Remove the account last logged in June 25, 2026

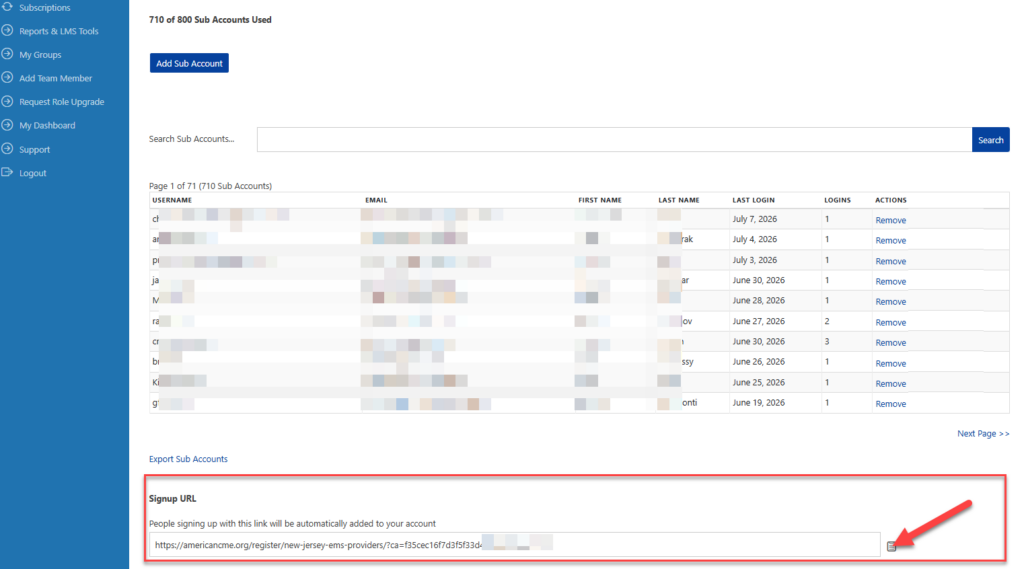pos(891,383)
